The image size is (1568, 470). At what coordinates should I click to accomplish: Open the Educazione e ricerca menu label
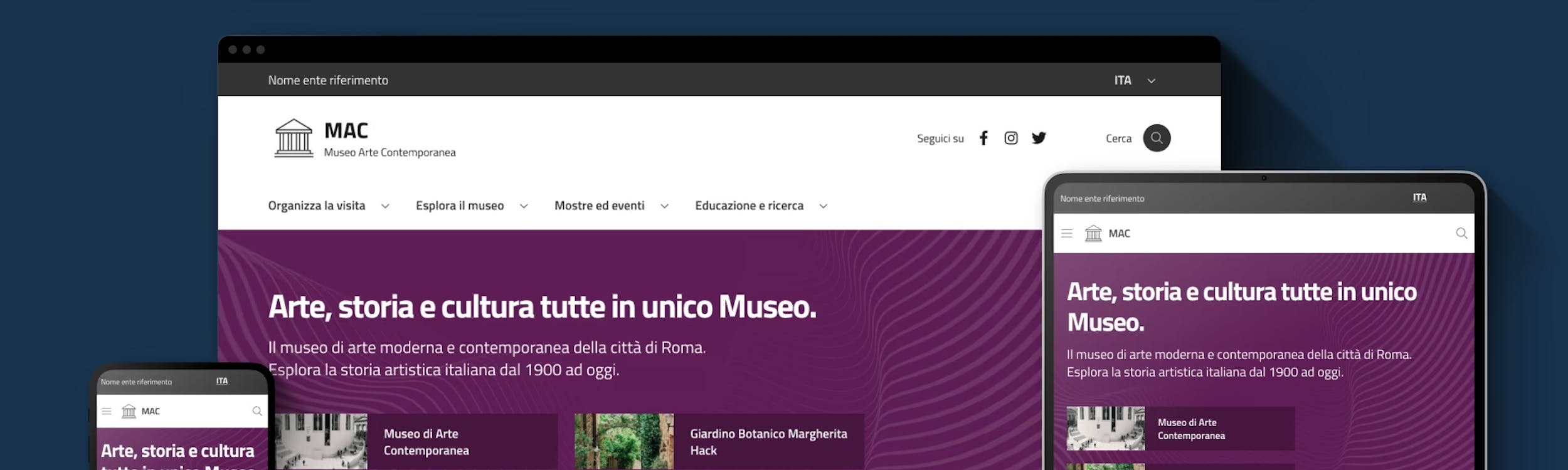point(749,206)
